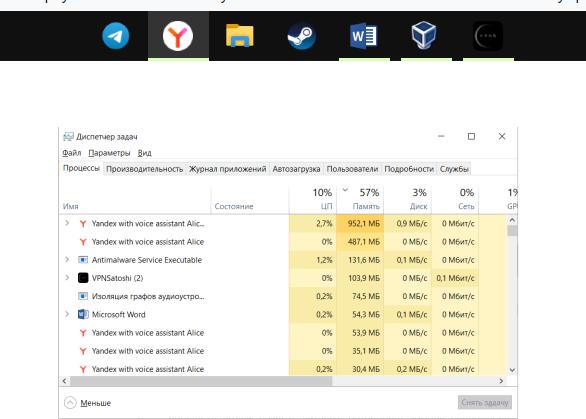Switch to Журнал приложений tab
The width and height of the screenshot is (586, 419).
[x=228, y=169]
